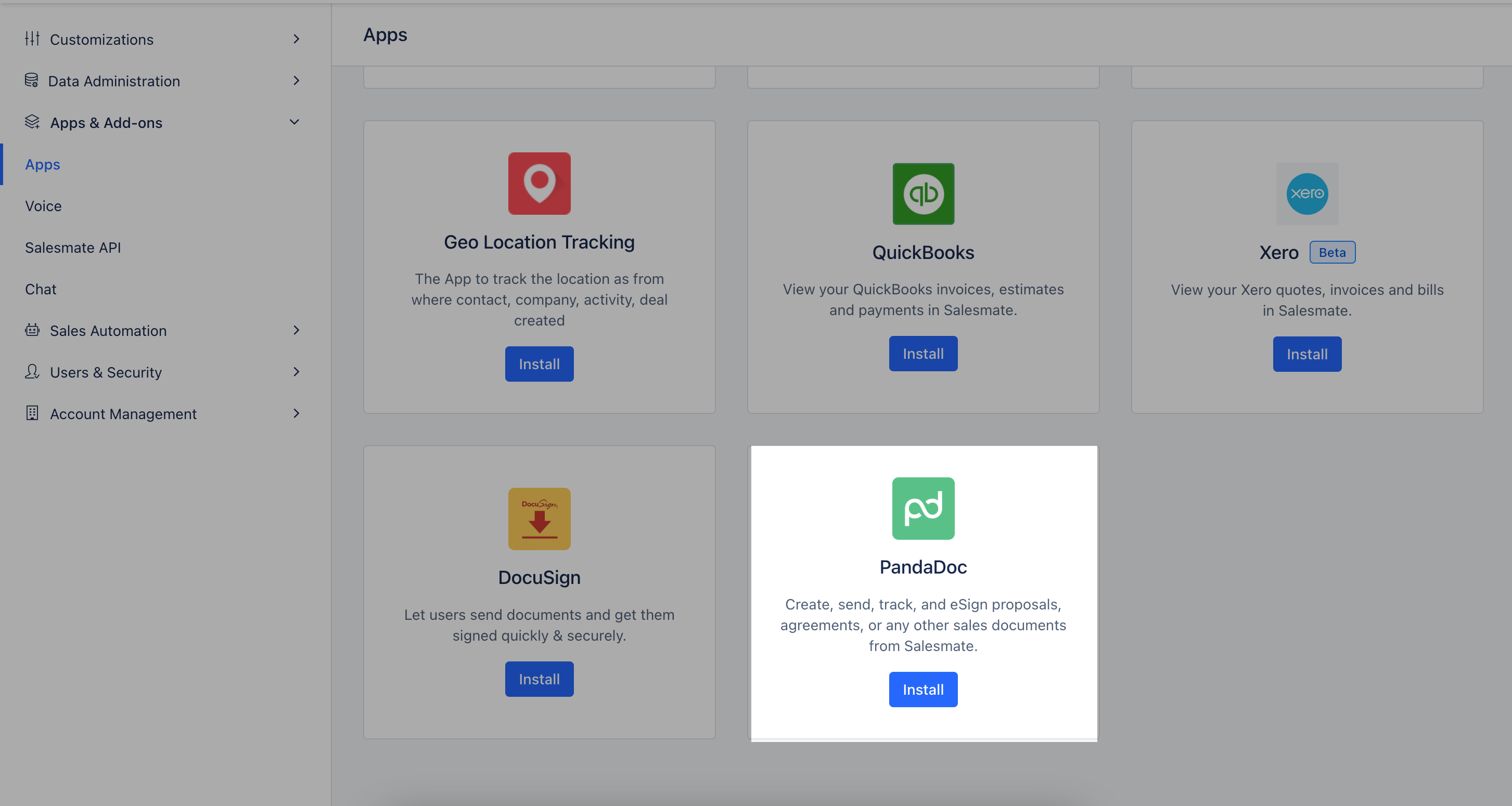The image size is (1512, 806).
Task: Select Sales Automation menu label
Action: (108, 331)
